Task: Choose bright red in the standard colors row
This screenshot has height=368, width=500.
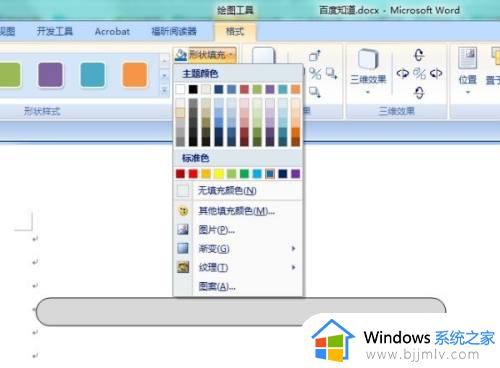Action: [193, 174]
